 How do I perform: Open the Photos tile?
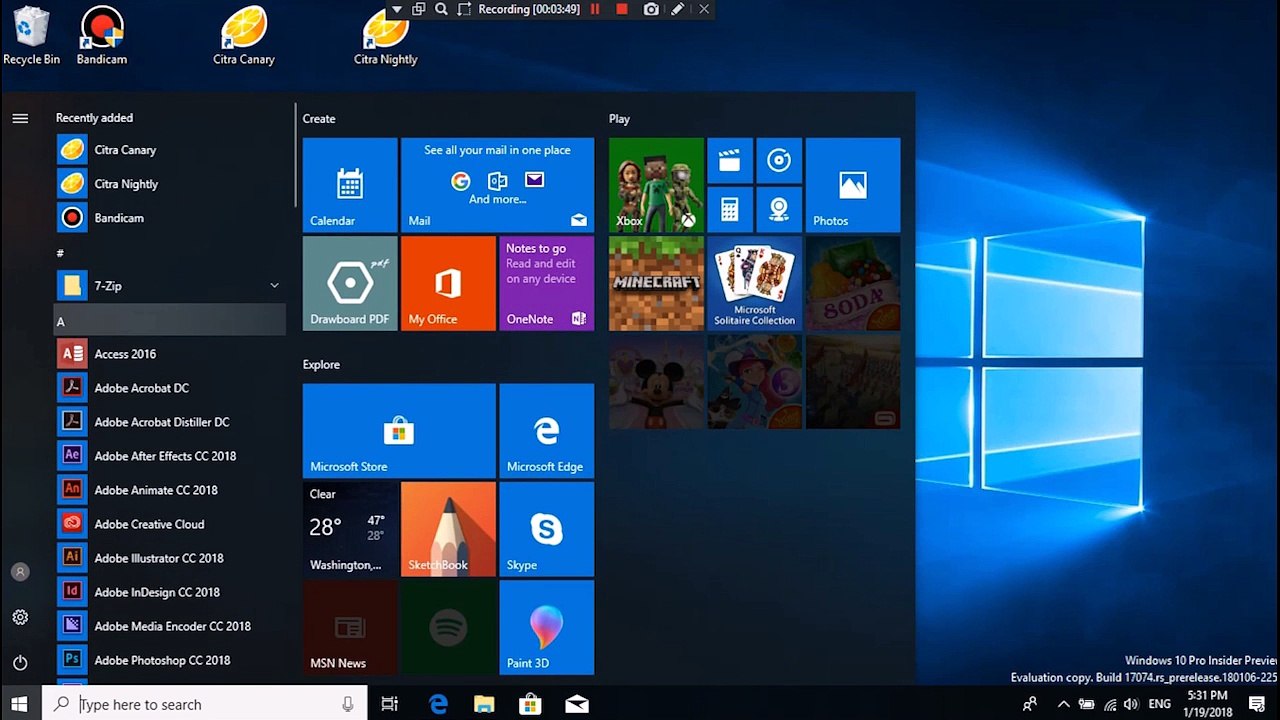point(853,185)
